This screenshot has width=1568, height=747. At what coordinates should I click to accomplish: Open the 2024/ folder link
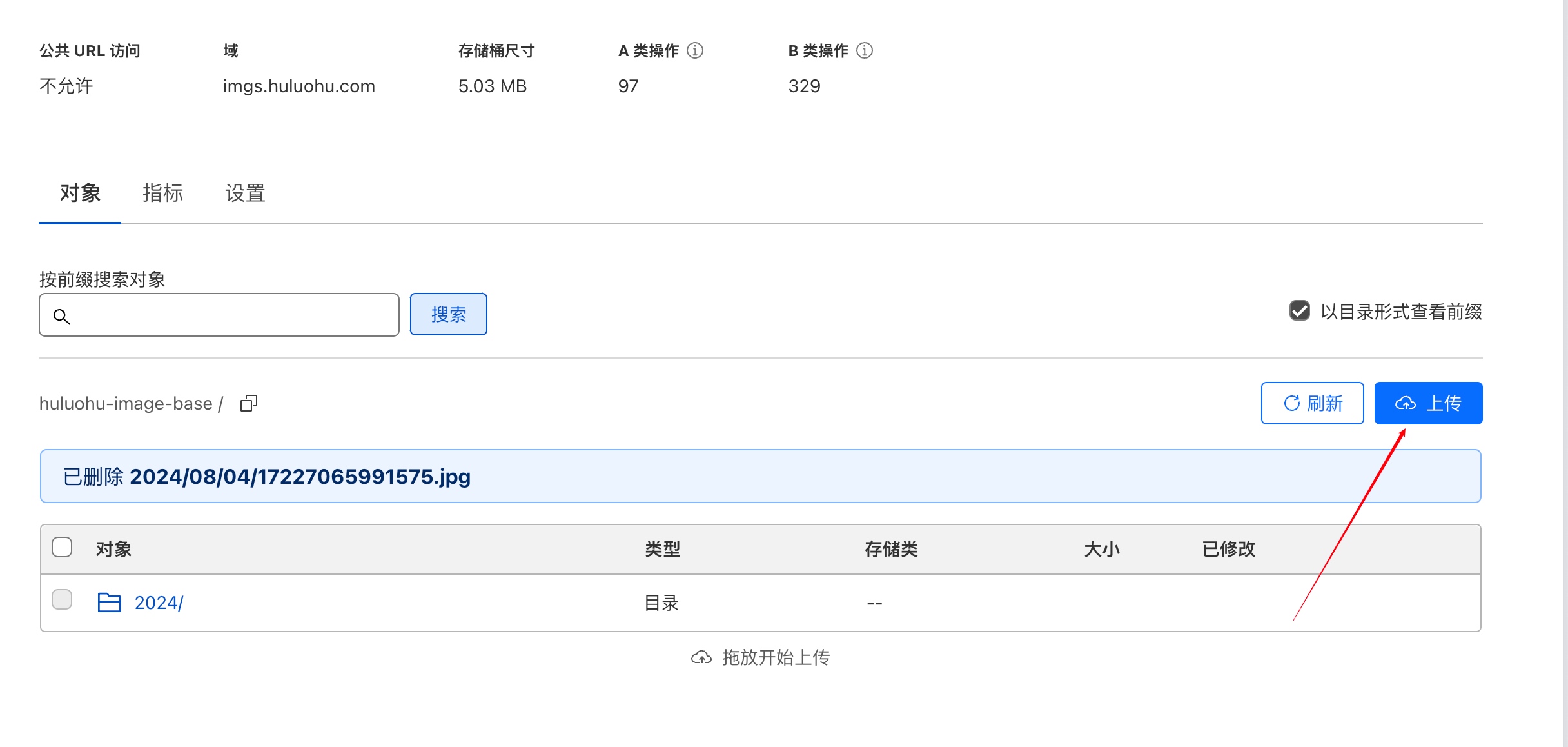[158, 602]
